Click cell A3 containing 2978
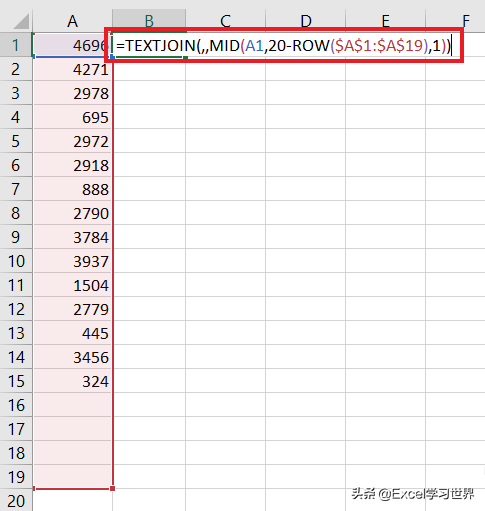The height and width of the screenshot is (511, 485). point(72,93)
